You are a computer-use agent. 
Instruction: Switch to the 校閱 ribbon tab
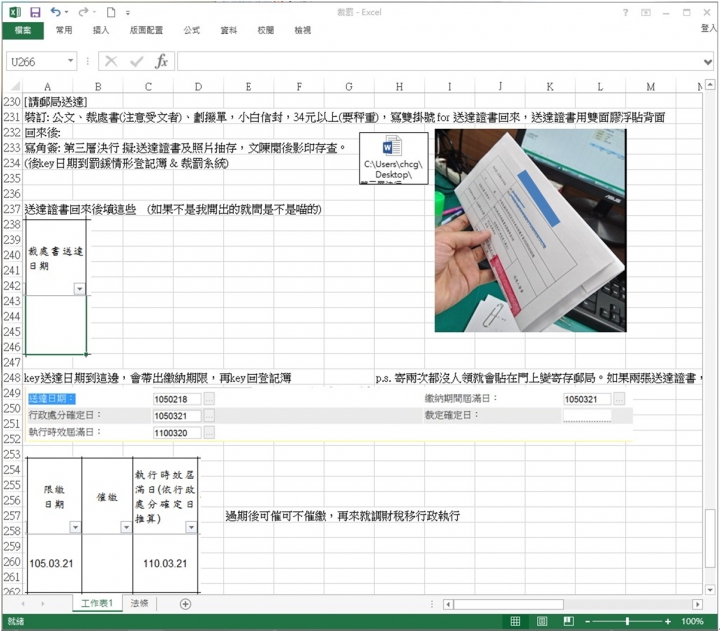(x=266, y=30)
